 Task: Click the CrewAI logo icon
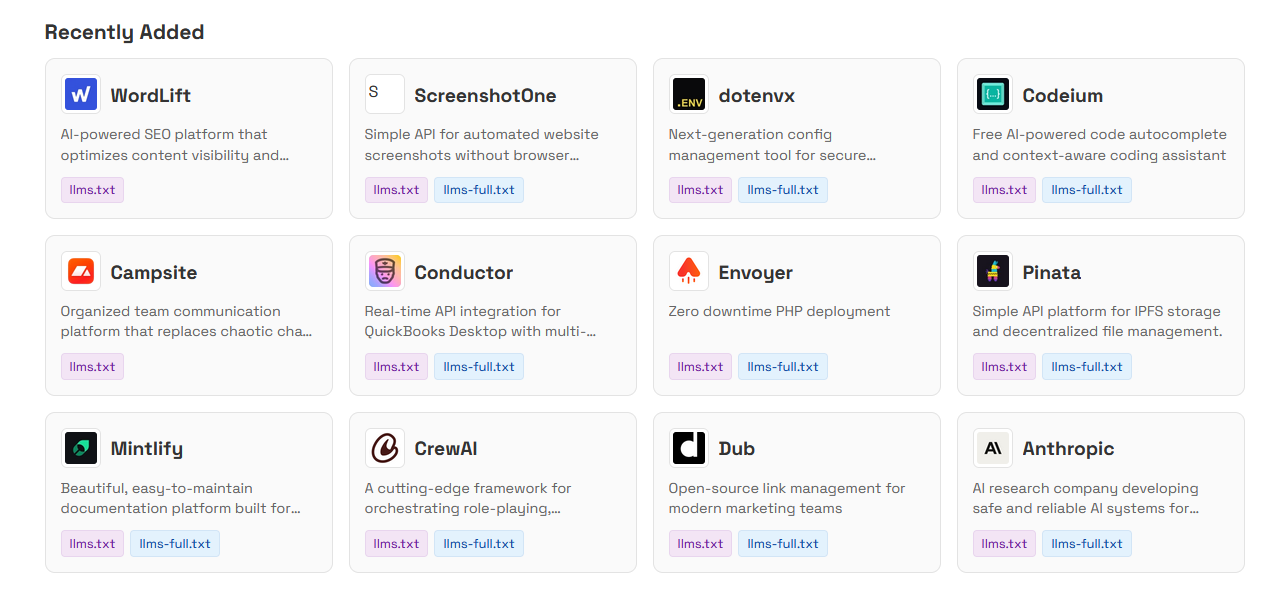click(x=384, y=449)
